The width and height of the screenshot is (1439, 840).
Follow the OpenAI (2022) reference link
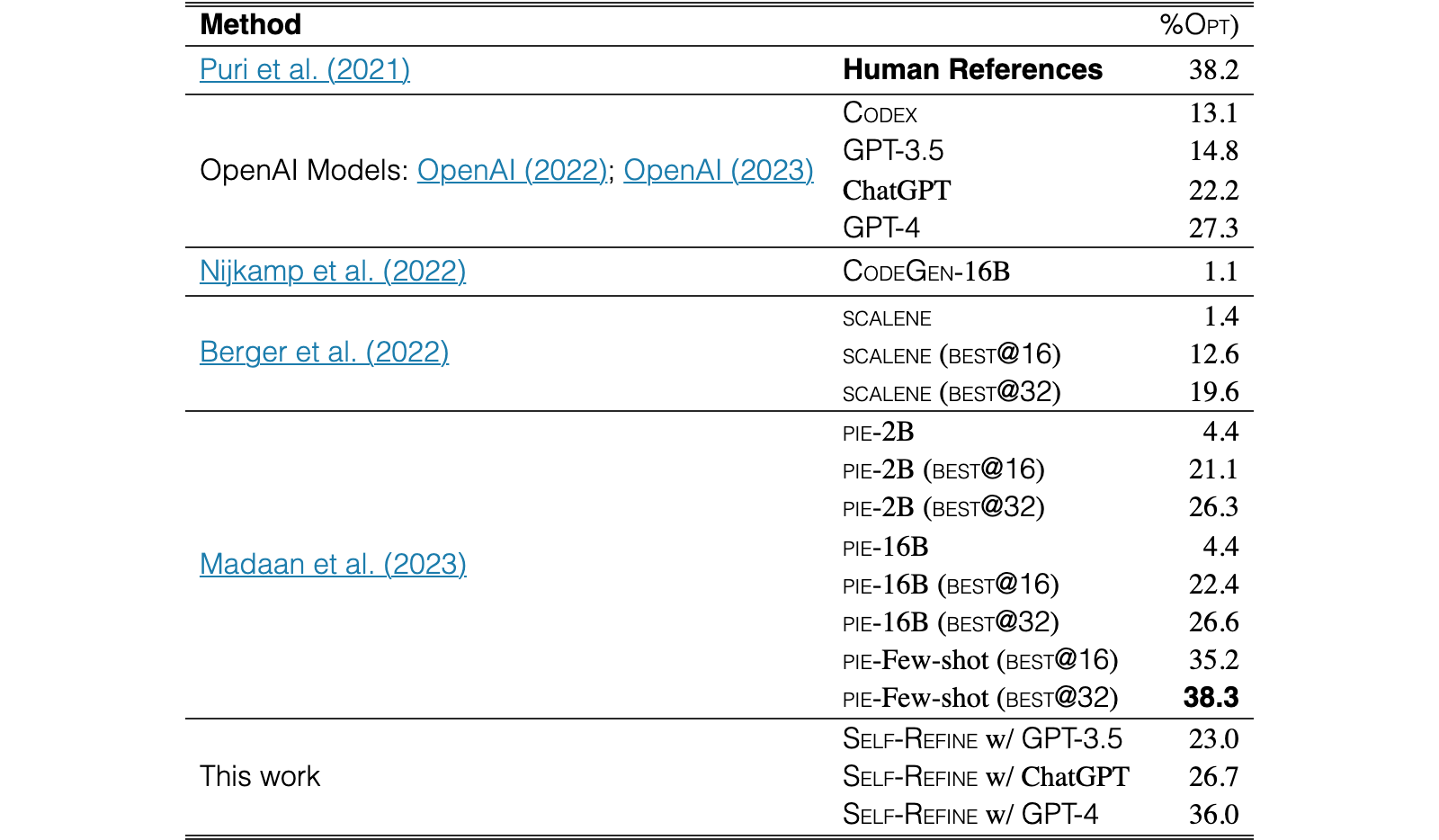pos(513,170)
